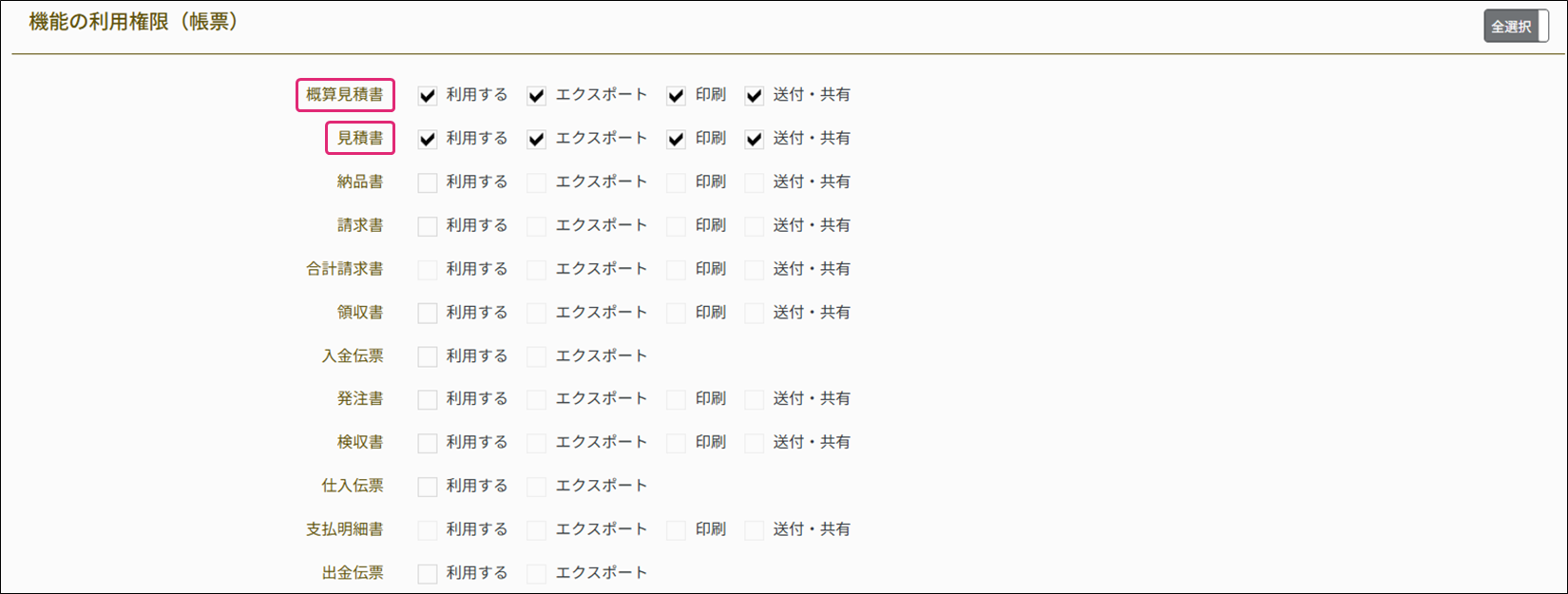Uncheck エクスポート for 概算見積書
This screenshot has height=594, width=1568.
point(537,96)
